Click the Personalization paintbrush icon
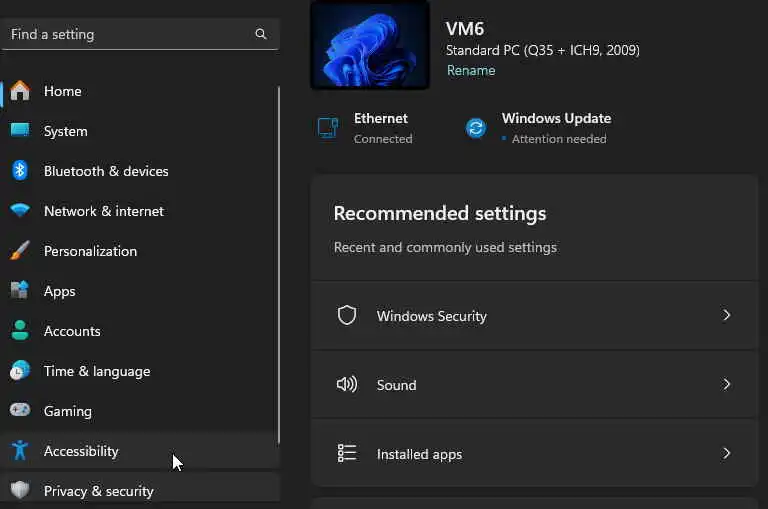768x509 pixels. 20,251
